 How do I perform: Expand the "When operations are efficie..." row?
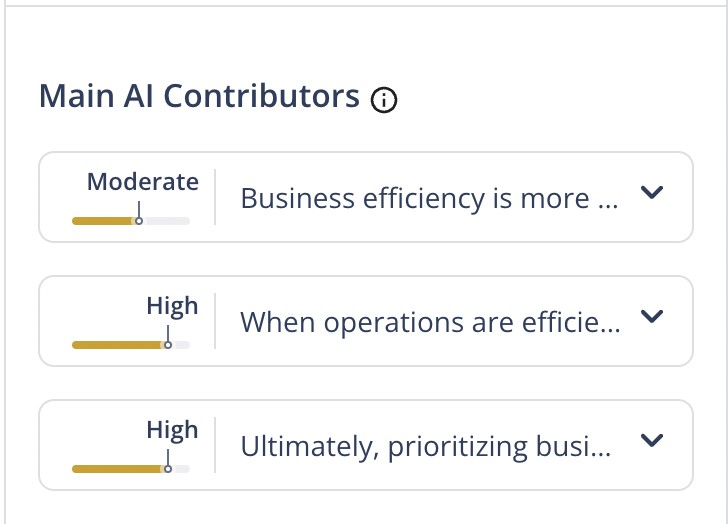[x=652, y=317]
